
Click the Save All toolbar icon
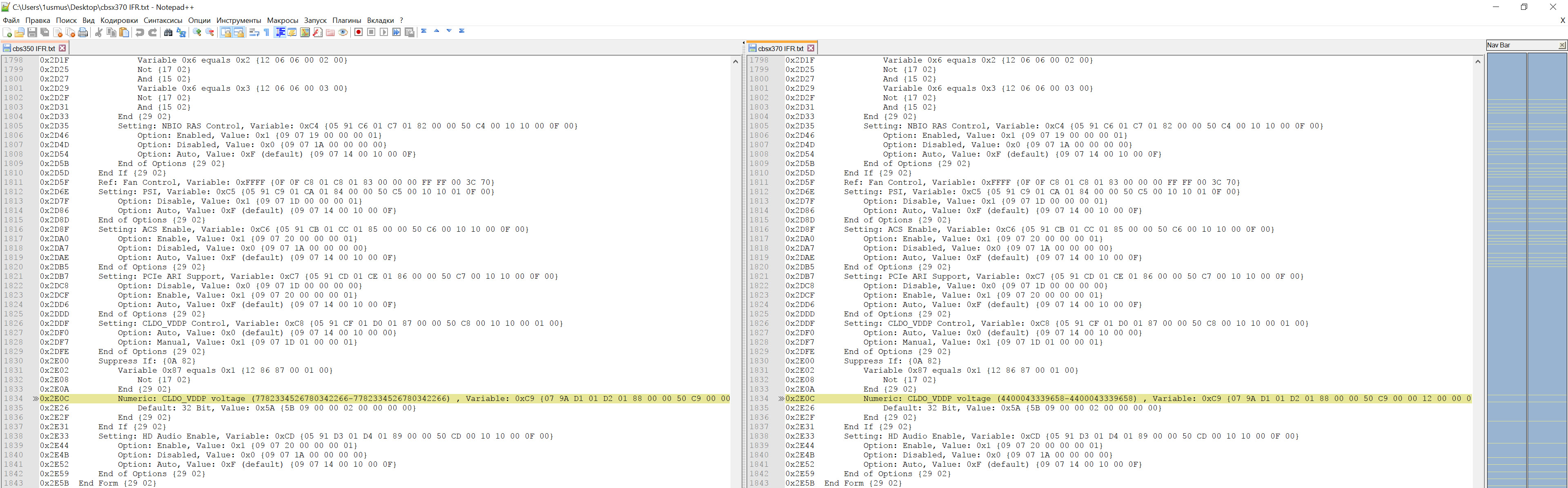[45, 32]
